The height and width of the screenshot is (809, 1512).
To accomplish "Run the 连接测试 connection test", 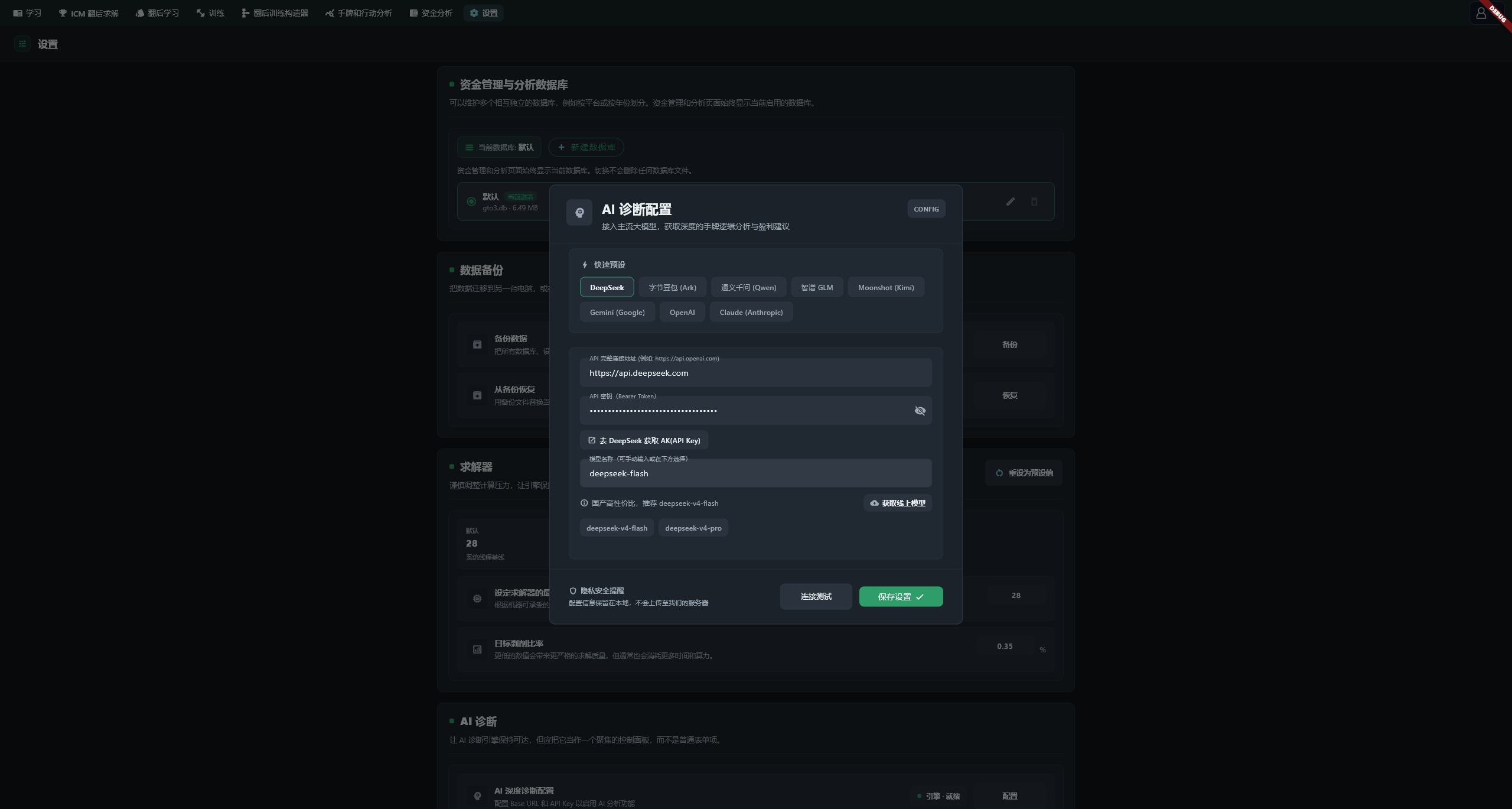I will (816, 596).
